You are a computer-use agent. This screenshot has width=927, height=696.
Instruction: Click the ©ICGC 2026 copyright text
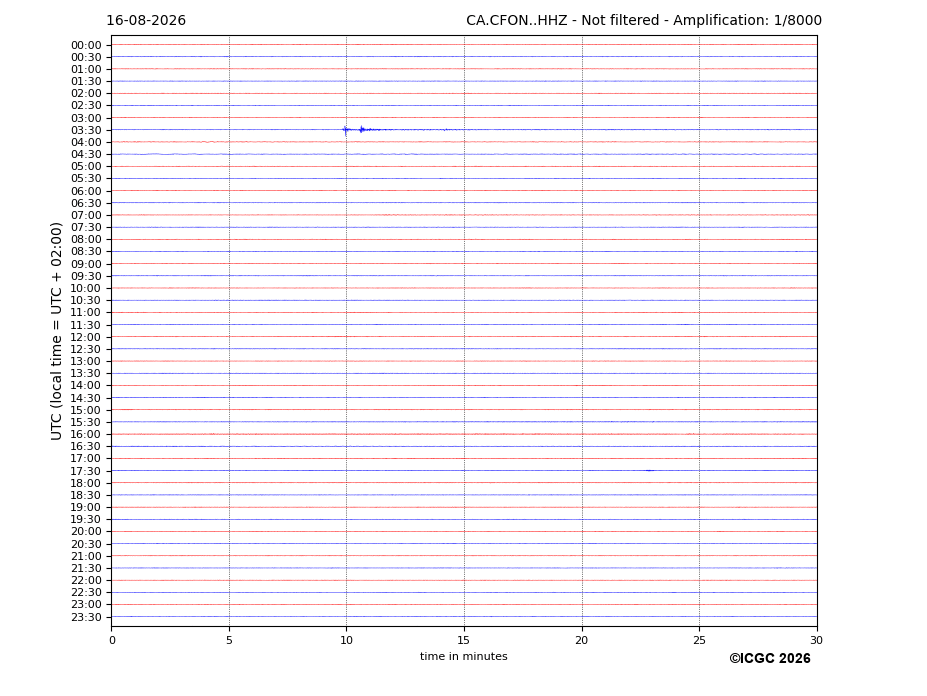(770, 659)
